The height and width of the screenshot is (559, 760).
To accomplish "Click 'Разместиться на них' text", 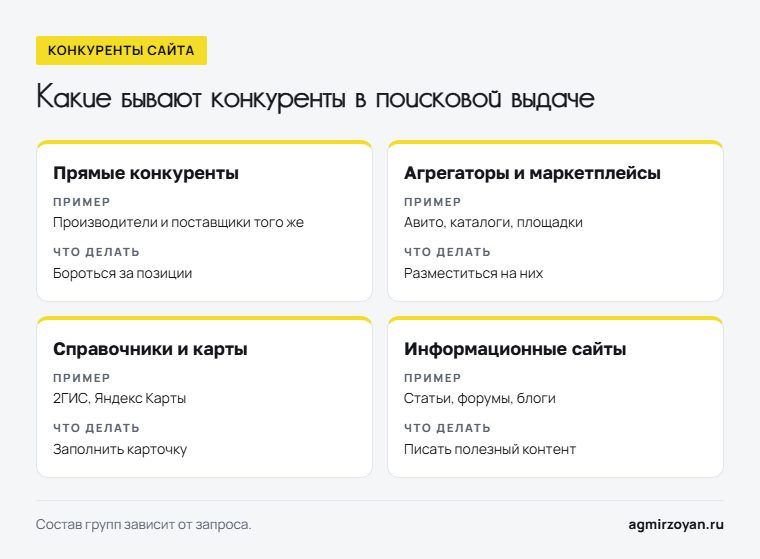I will [474, 273].
